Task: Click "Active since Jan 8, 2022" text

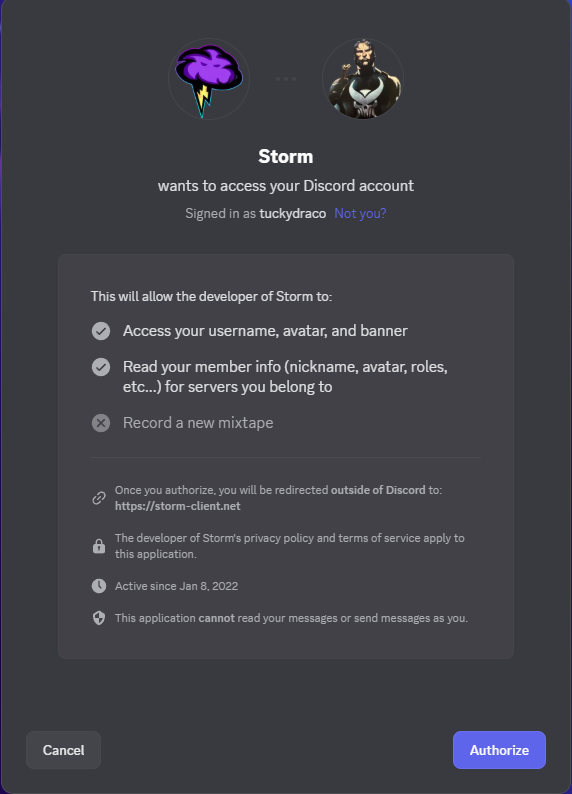Action: pos(176,586)
